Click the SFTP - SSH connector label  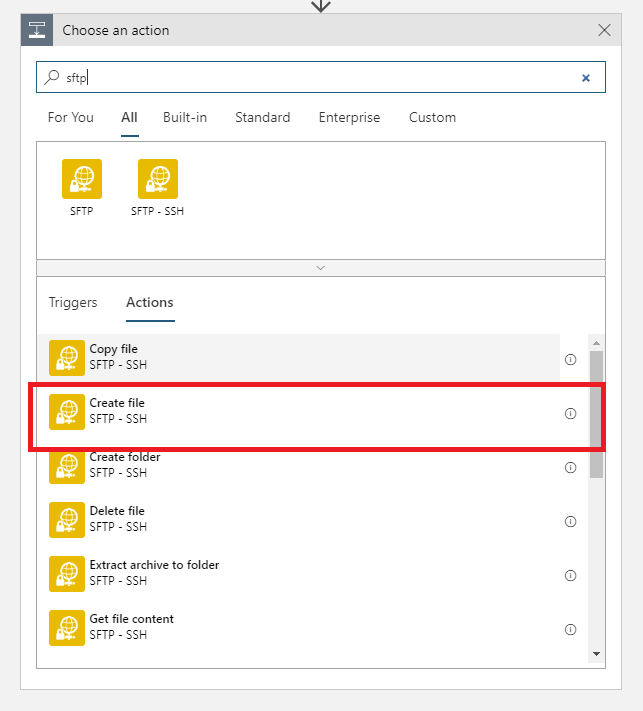157,211
